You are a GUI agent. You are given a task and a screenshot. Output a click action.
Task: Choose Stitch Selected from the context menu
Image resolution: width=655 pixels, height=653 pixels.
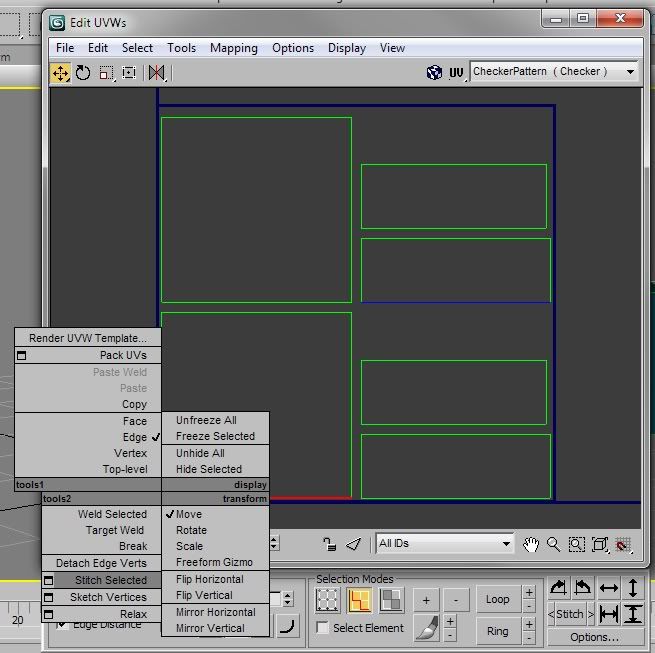tap(110, 581)
